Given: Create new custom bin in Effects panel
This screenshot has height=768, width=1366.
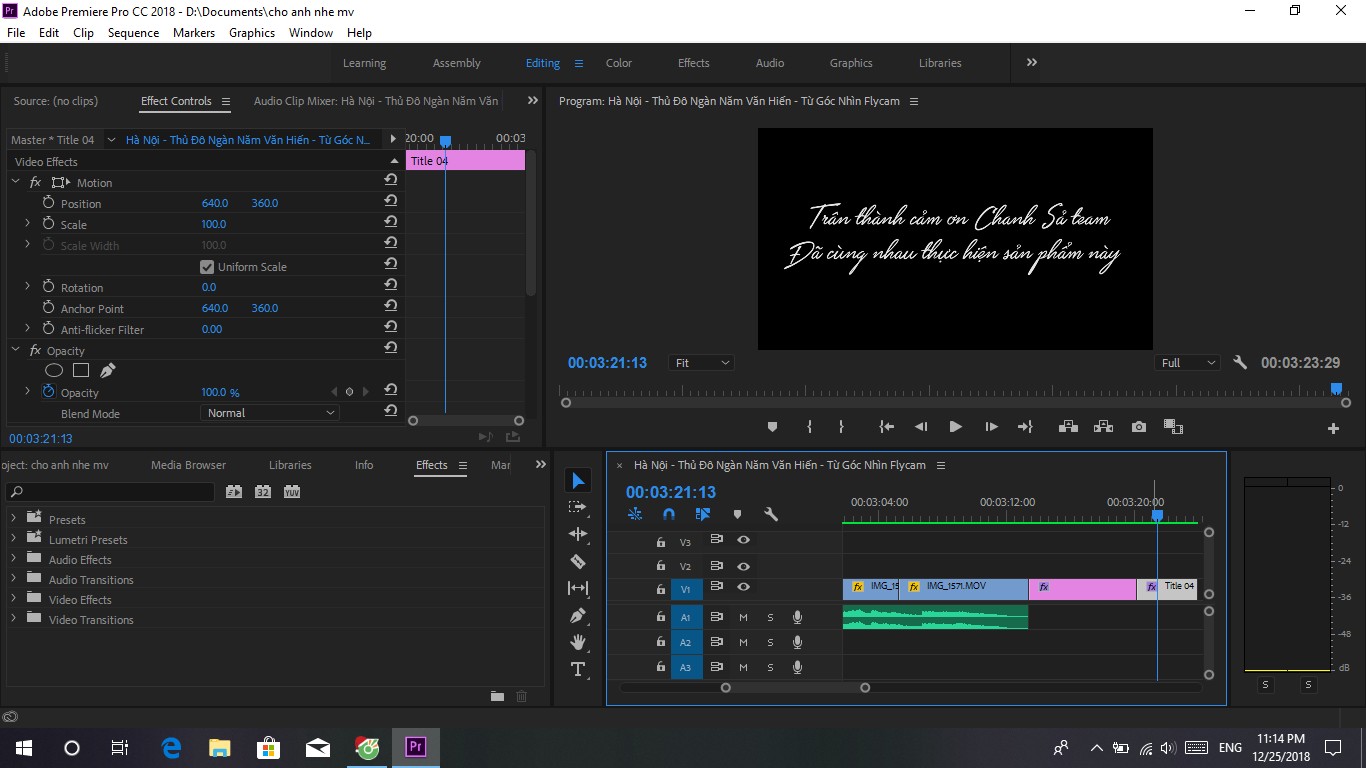Looking at the screenshot, I should [497, 696].
